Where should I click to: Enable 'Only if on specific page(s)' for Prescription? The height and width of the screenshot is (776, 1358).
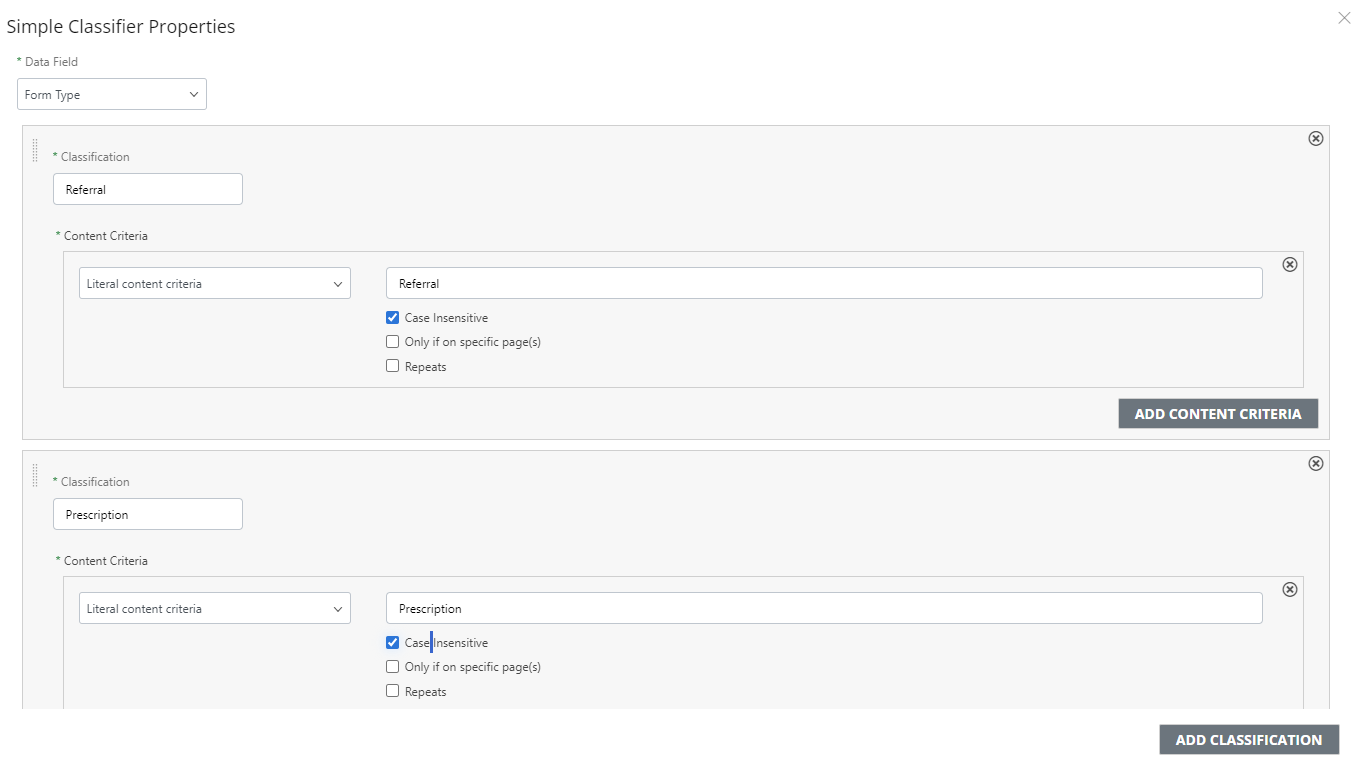(x=393, y=667)
